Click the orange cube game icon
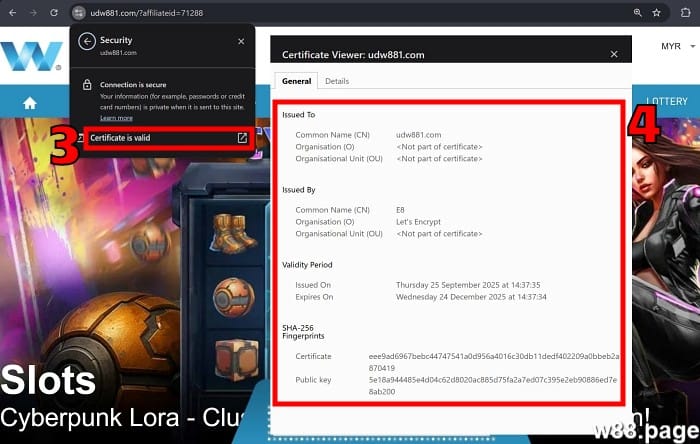 [237, 359]
